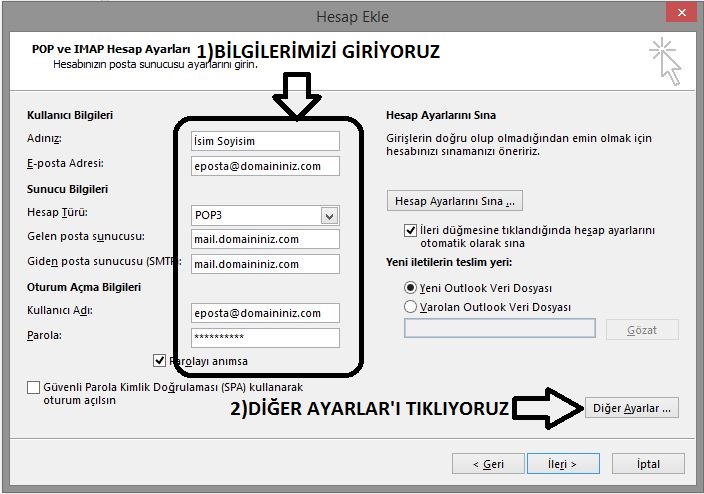Image resolution: width=704 pixels, height=494 pixels.
Task: Open Diğer Ayarlar settings button
Action: coord(634,408)
